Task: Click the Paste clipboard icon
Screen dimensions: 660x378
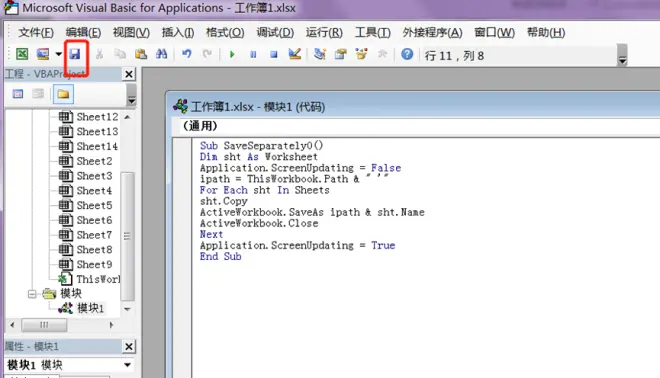Action: coord(141,54)
